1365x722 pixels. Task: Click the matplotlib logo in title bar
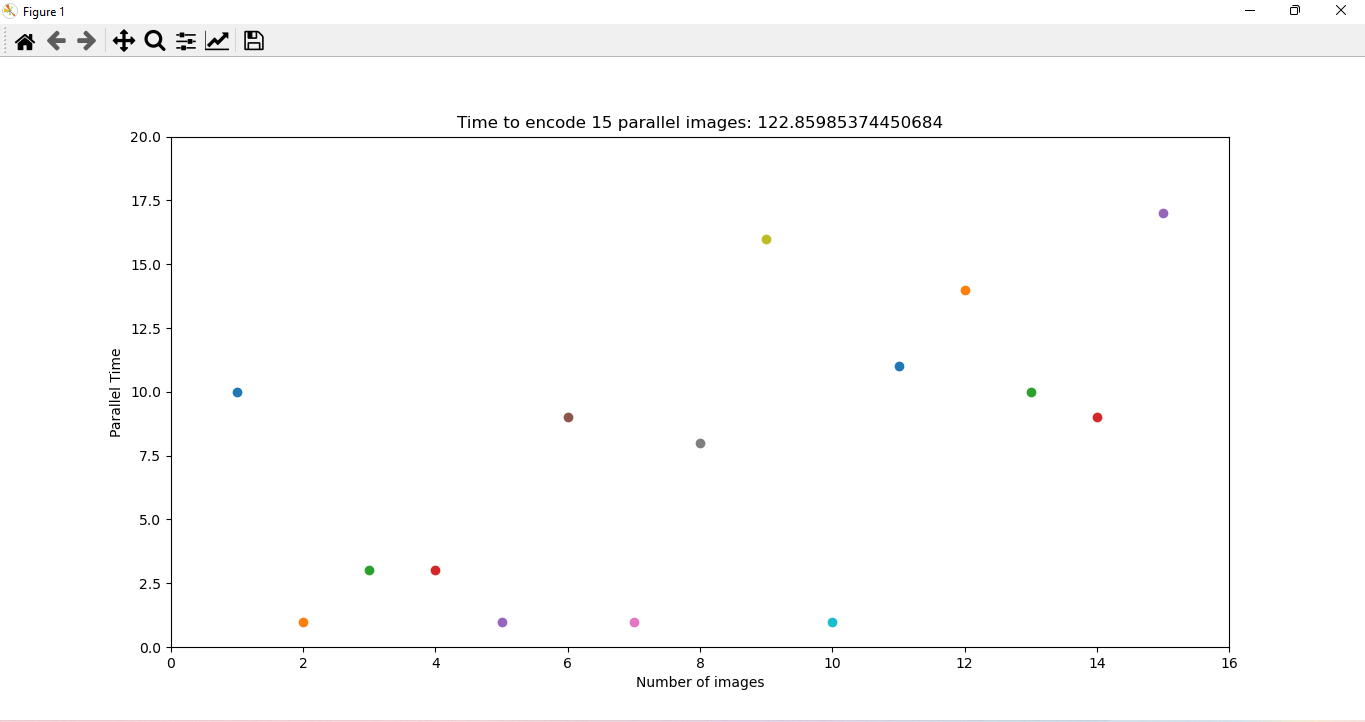[10, 11]
